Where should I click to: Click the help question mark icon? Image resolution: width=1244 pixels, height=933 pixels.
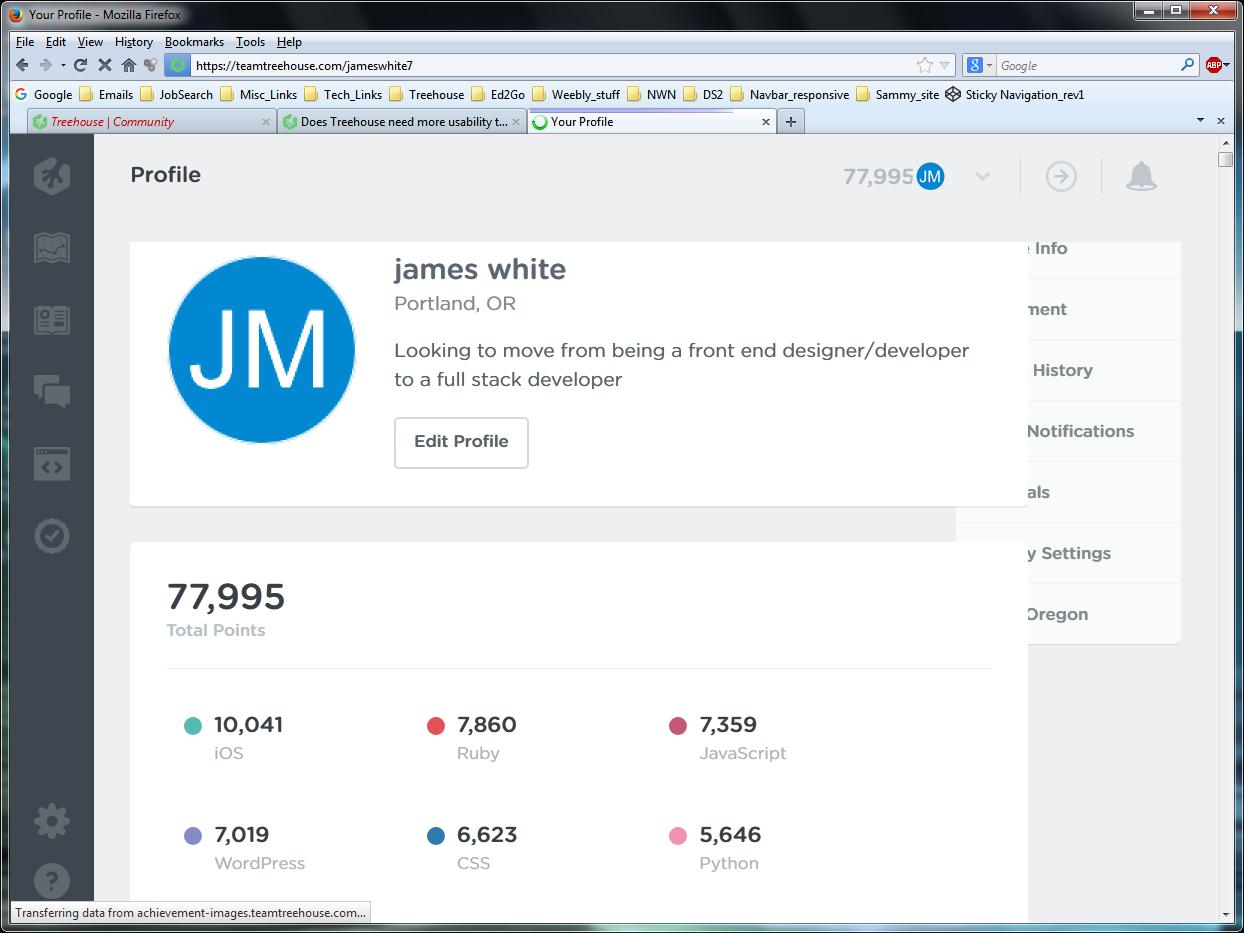52,881
